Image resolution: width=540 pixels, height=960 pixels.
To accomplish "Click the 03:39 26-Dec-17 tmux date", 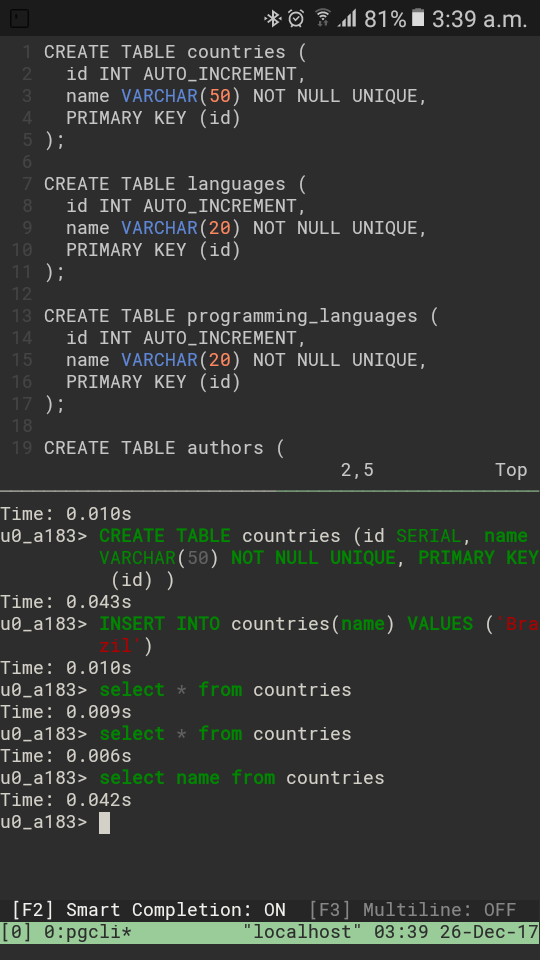I will (456, 932).
